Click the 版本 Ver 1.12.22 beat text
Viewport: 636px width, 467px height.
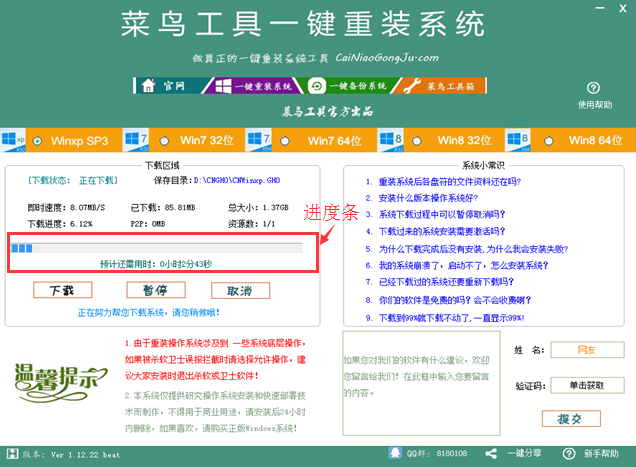click(x=71, y=455)
